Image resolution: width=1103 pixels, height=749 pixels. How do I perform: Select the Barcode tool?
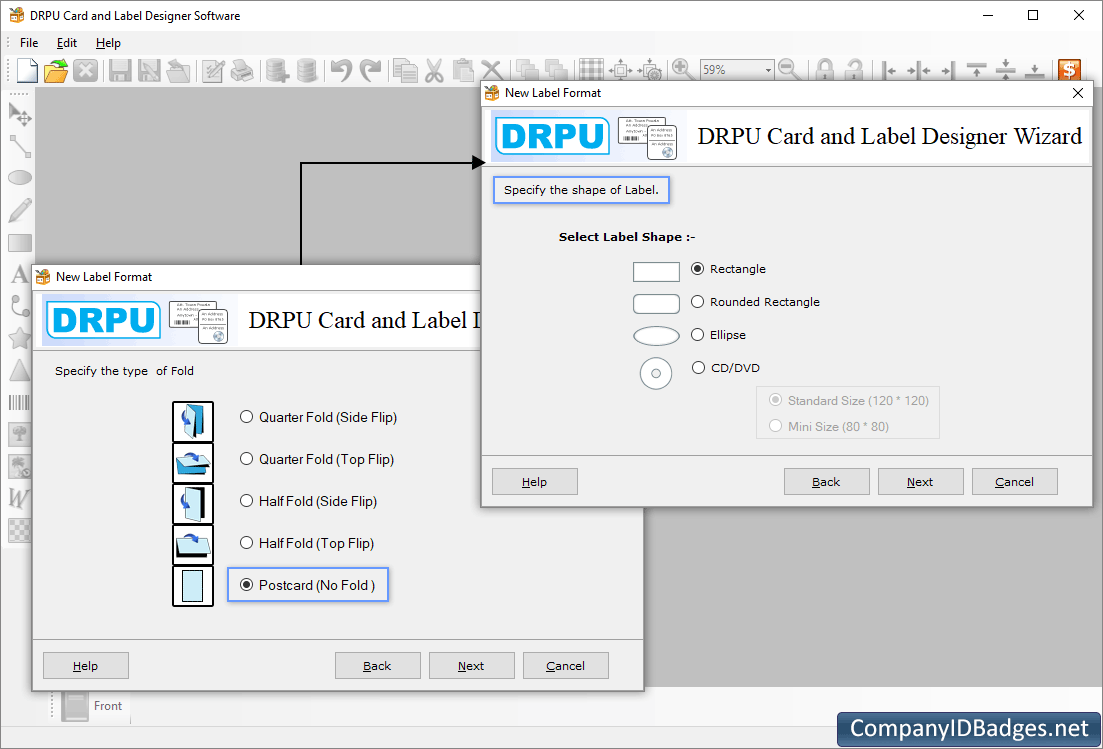click(20, 402)
